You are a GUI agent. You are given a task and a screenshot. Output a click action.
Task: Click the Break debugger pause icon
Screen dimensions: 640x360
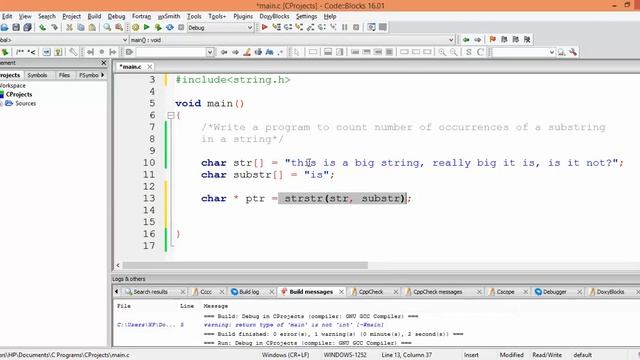pos(344,27)
